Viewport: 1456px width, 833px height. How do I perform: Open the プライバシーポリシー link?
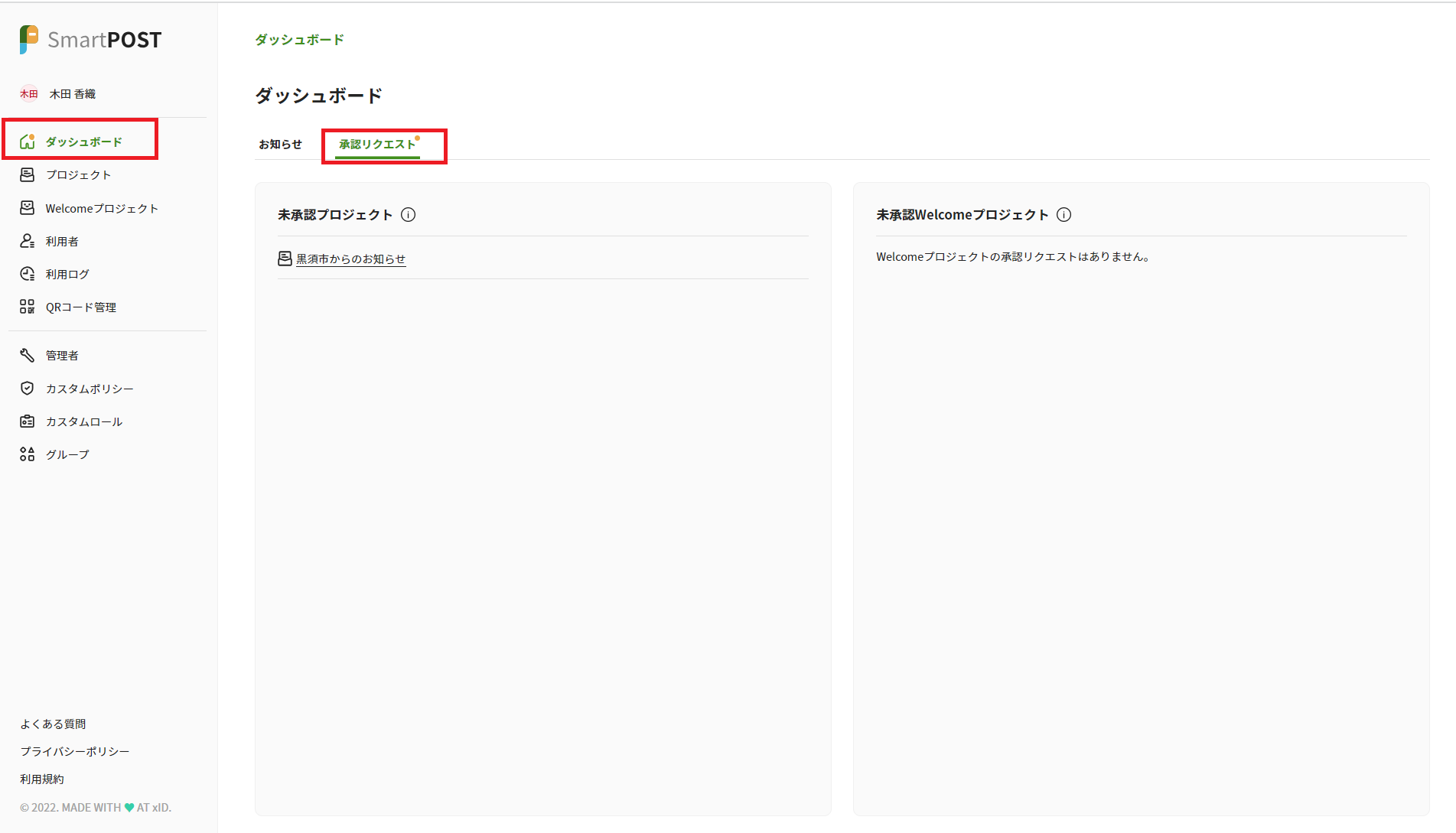click(75, 751)
